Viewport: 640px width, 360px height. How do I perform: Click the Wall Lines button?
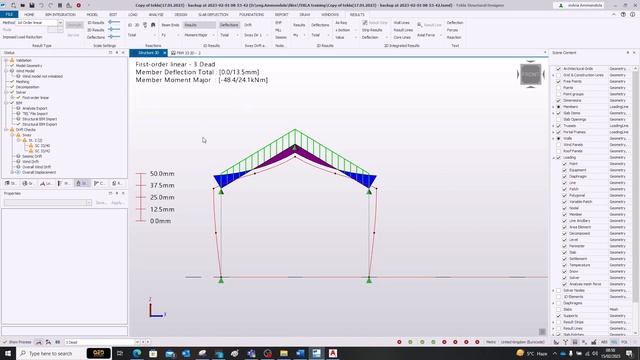[402, 23]
